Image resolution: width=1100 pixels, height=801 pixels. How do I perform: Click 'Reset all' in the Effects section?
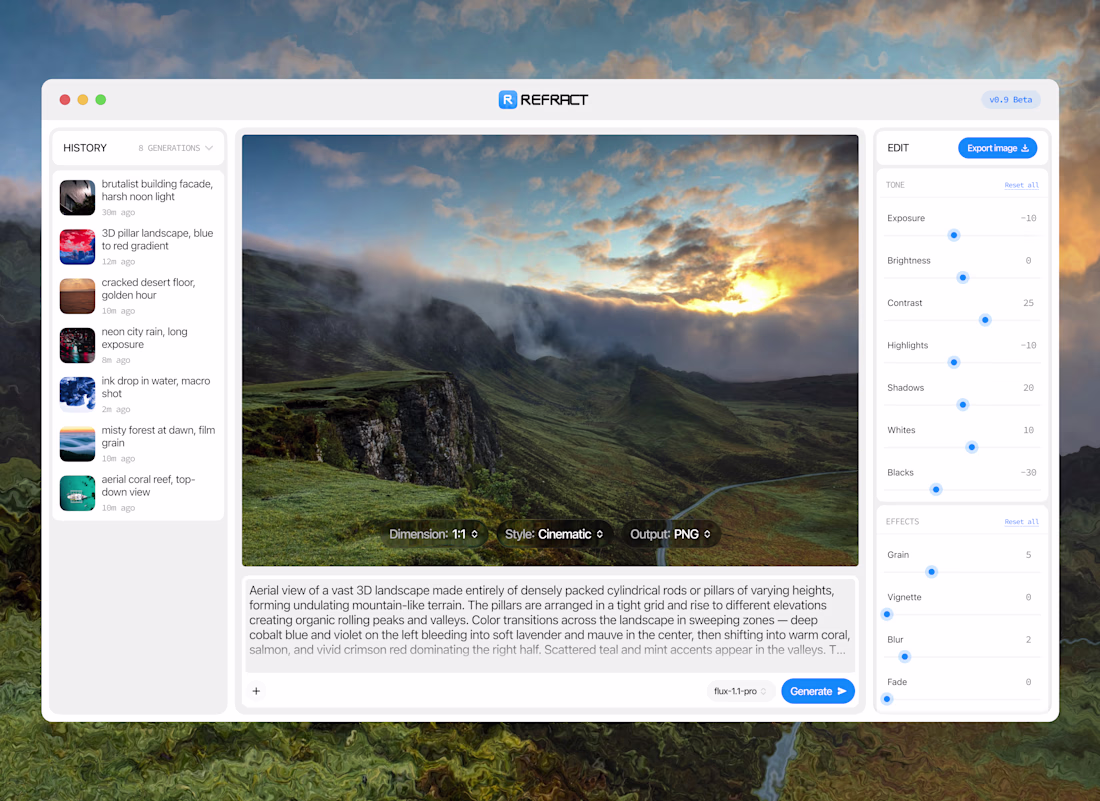click(1021, 522)
